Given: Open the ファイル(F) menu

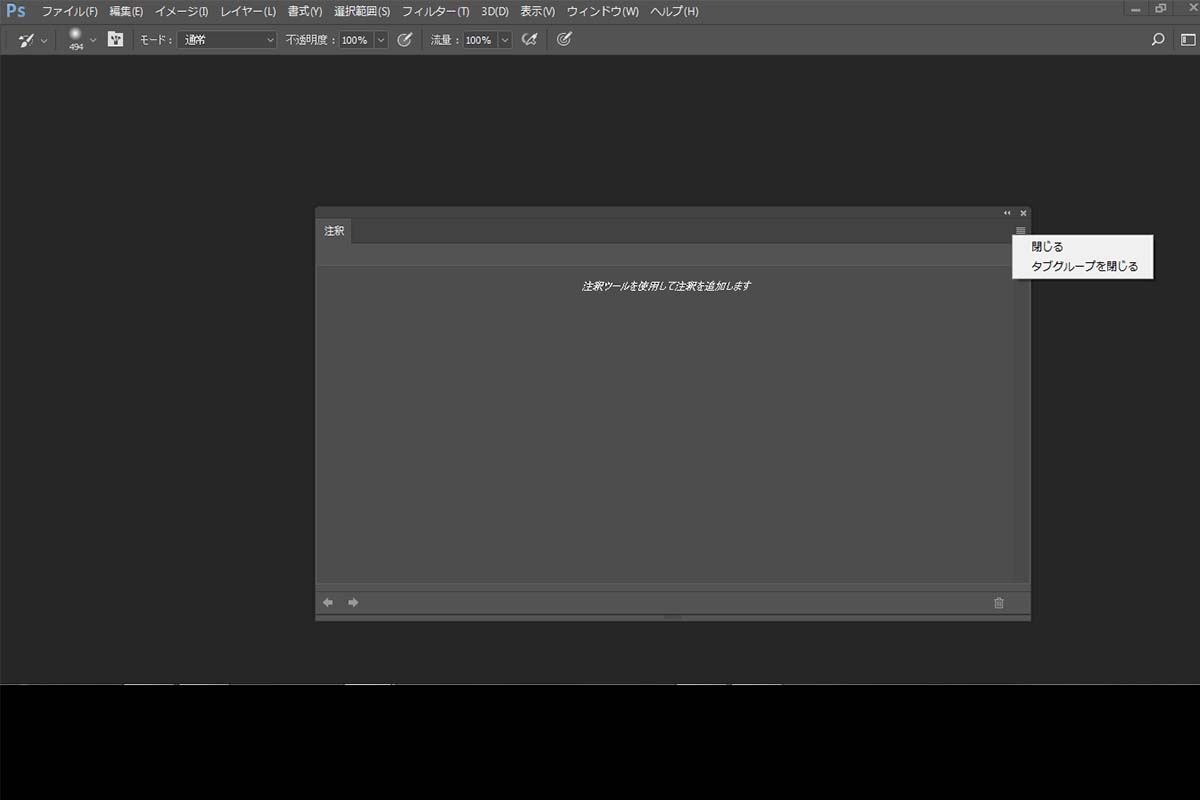Looking at the screenshot, I should pyautogui.click(x=69, y=12).
